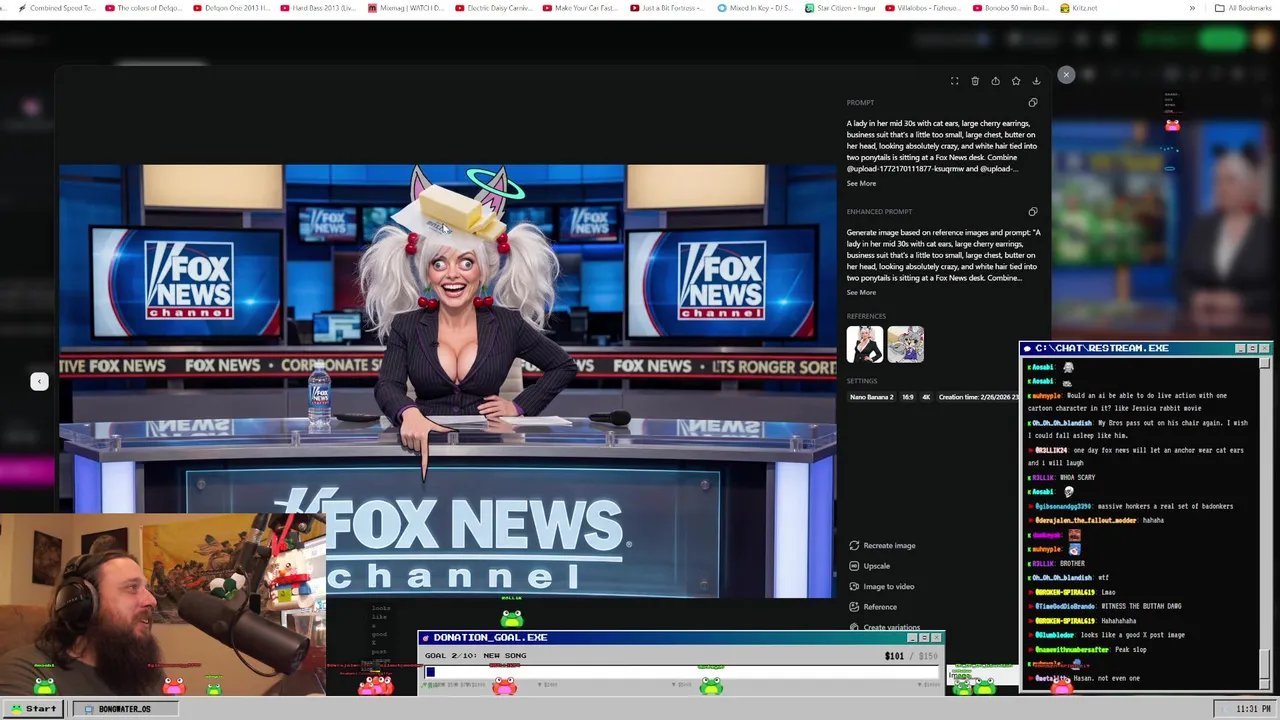Copy the PROMPT text with its copy icon

pyautogui.click(x=1033, y=102)
